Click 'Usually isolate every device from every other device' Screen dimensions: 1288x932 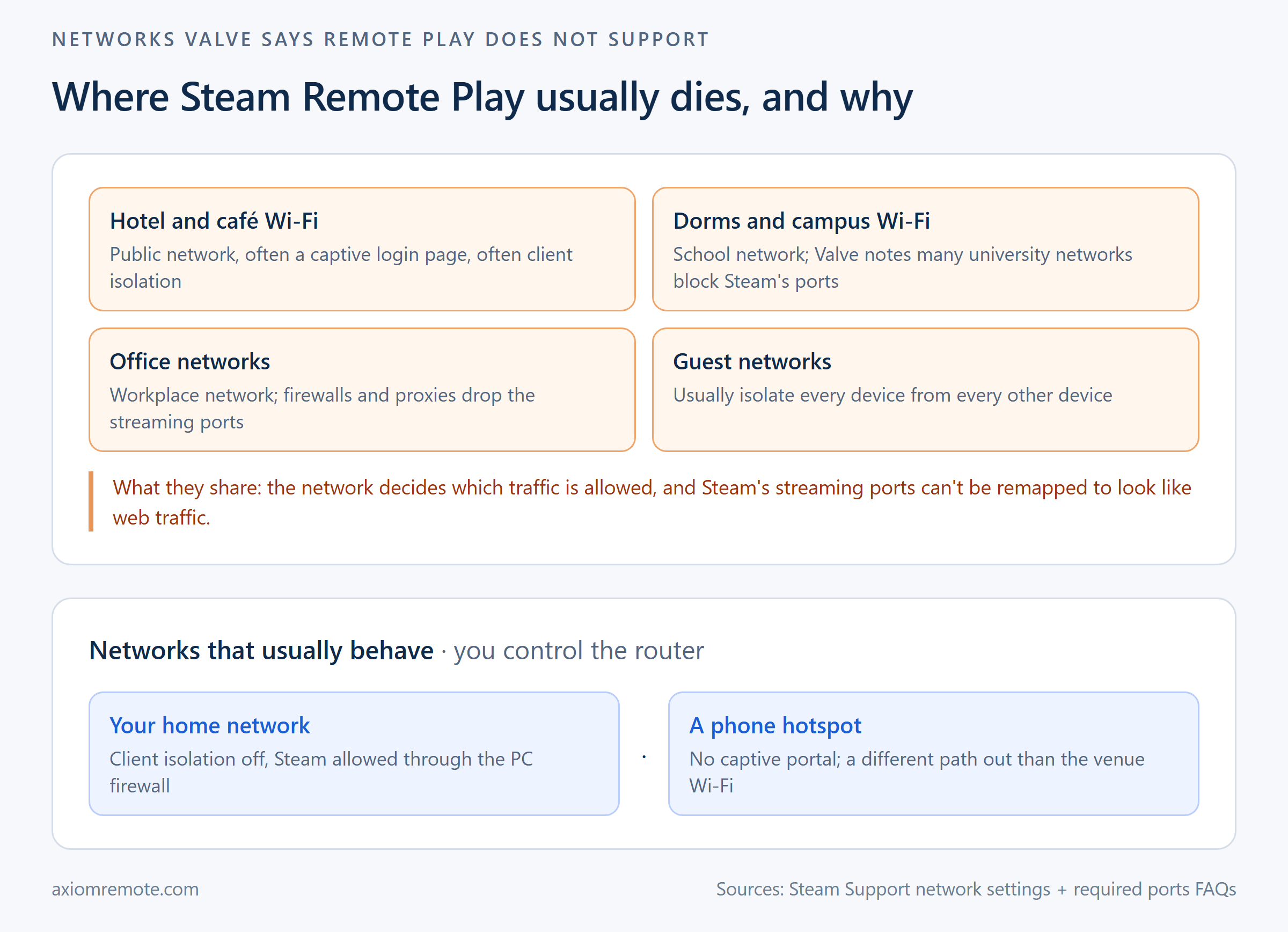[x=892, y=395]
